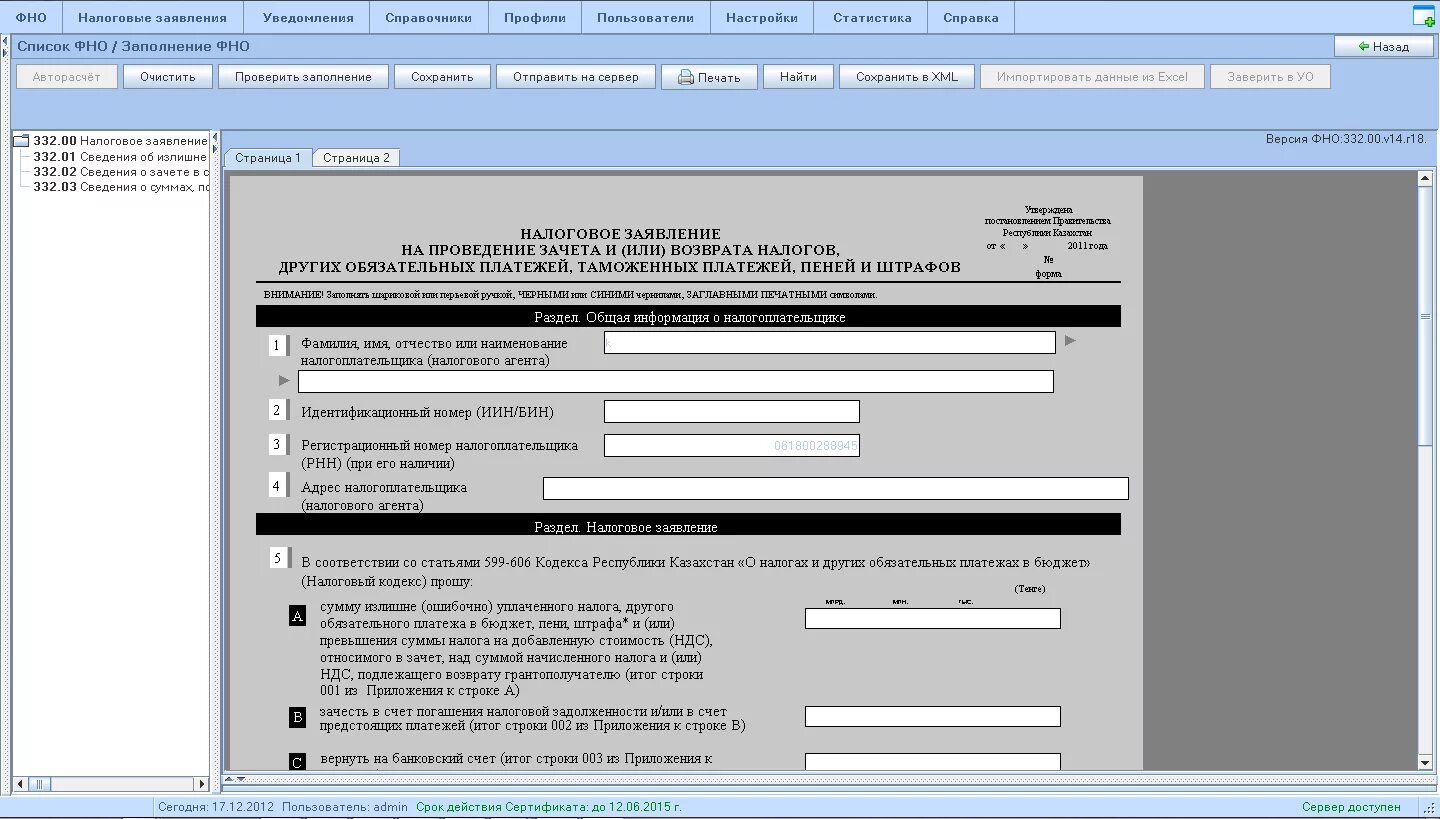Image resolution: width=1440 pixels, height=819 pixels.
Task: Select 332.01 Сведения об излишне tree item
Action: [x=120, y=156]
